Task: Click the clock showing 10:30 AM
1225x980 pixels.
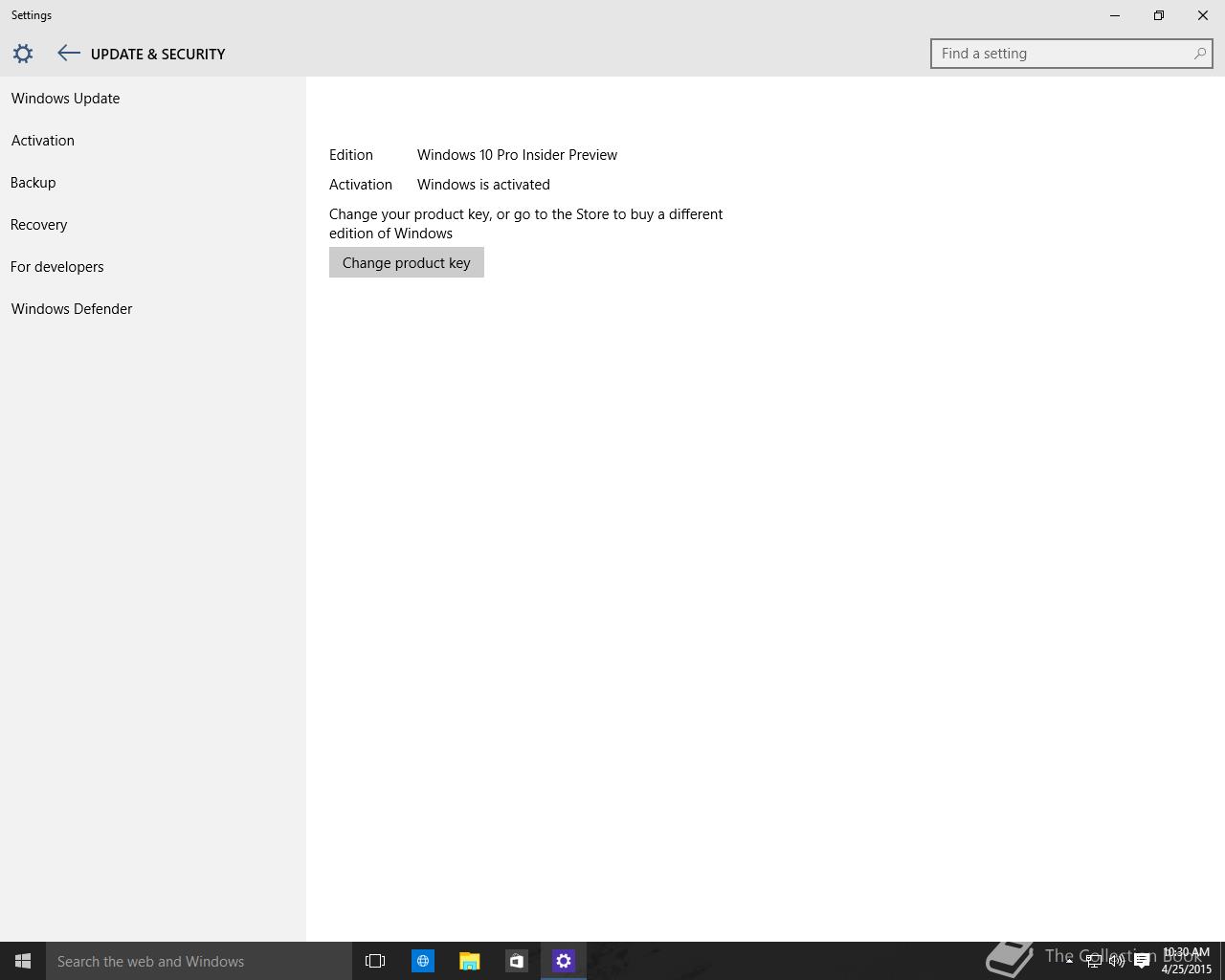Action: pyautogui.click(x=1187, y=961)
